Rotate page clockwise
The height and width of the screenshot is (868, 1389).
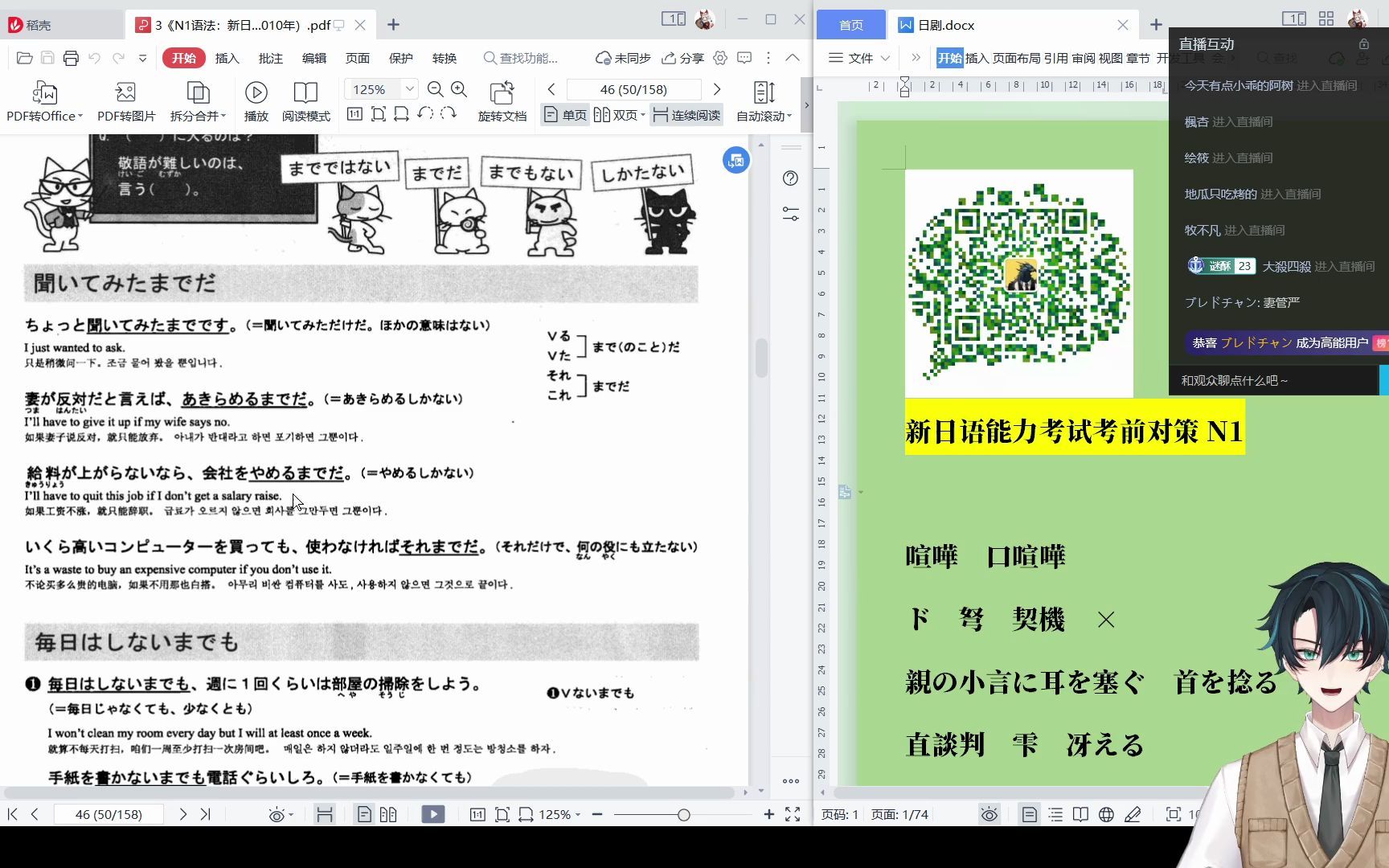coord(449,114)
